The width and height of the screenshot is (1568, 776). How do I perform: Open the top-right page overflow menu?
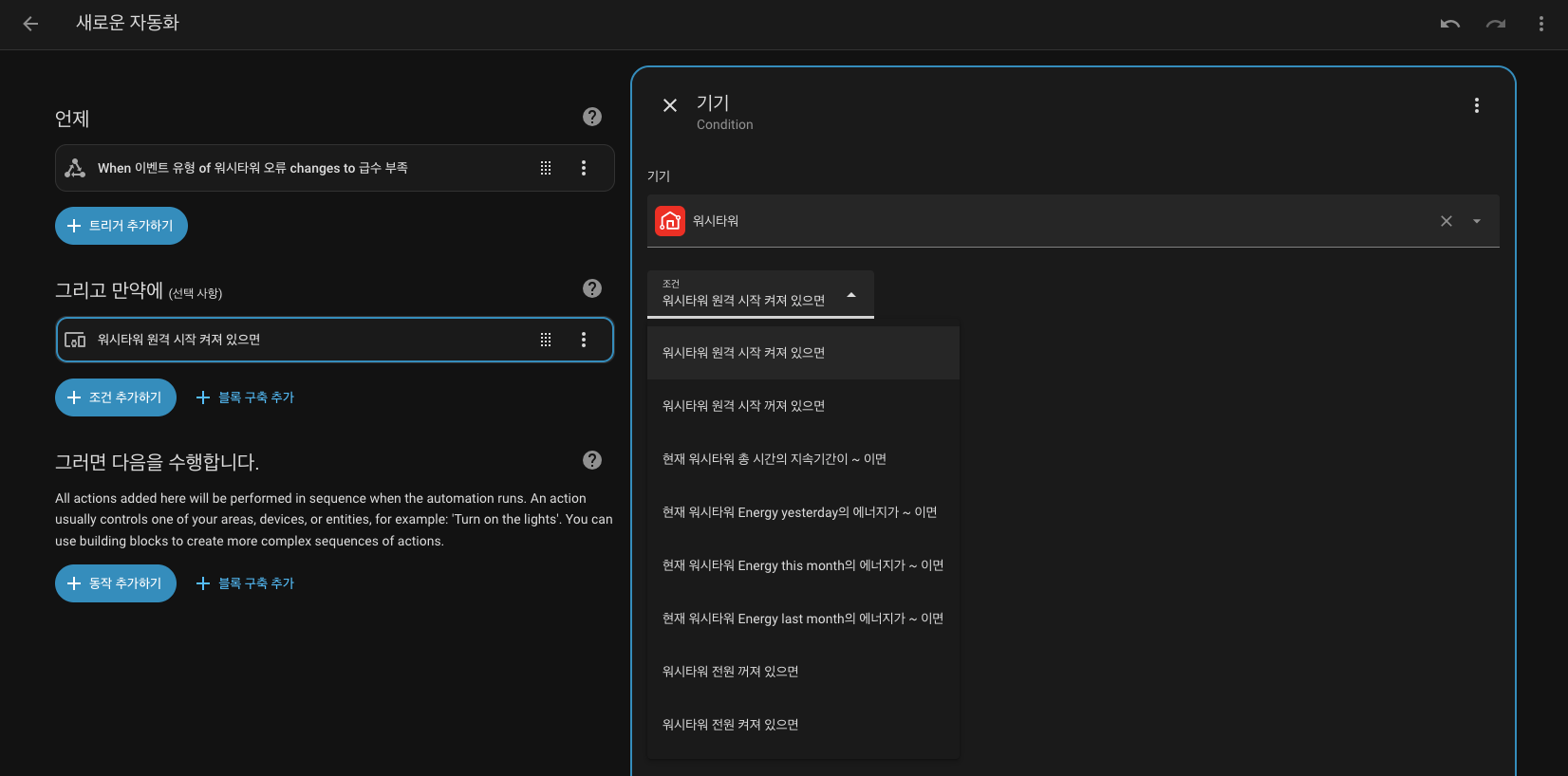coord(1540,24)
